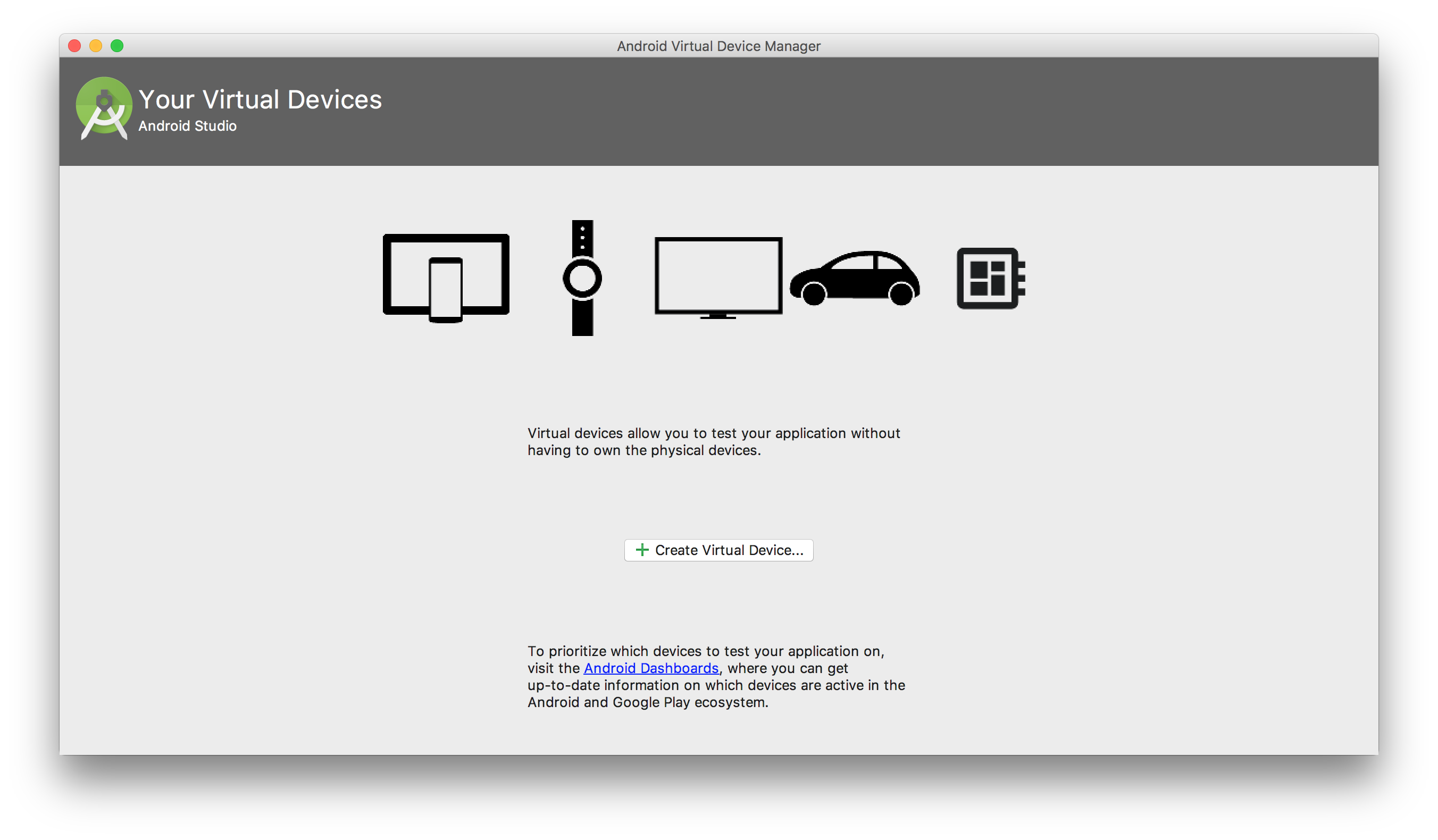Select the Android Studio subtitle label
The height and width of the screenshot is (840, 1438).
(x=187, y=126)
